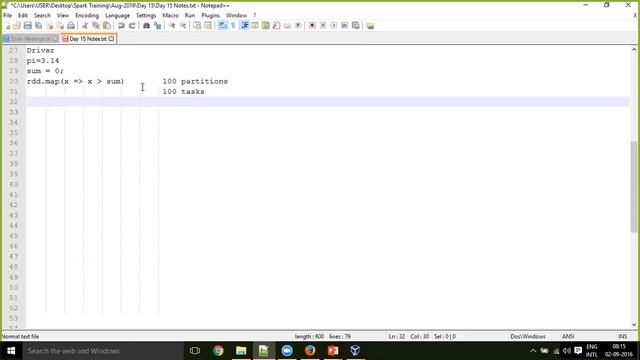Click the Zoom In toolbar icon
This screenshot has height=360, width=640.
coord(172,26)
